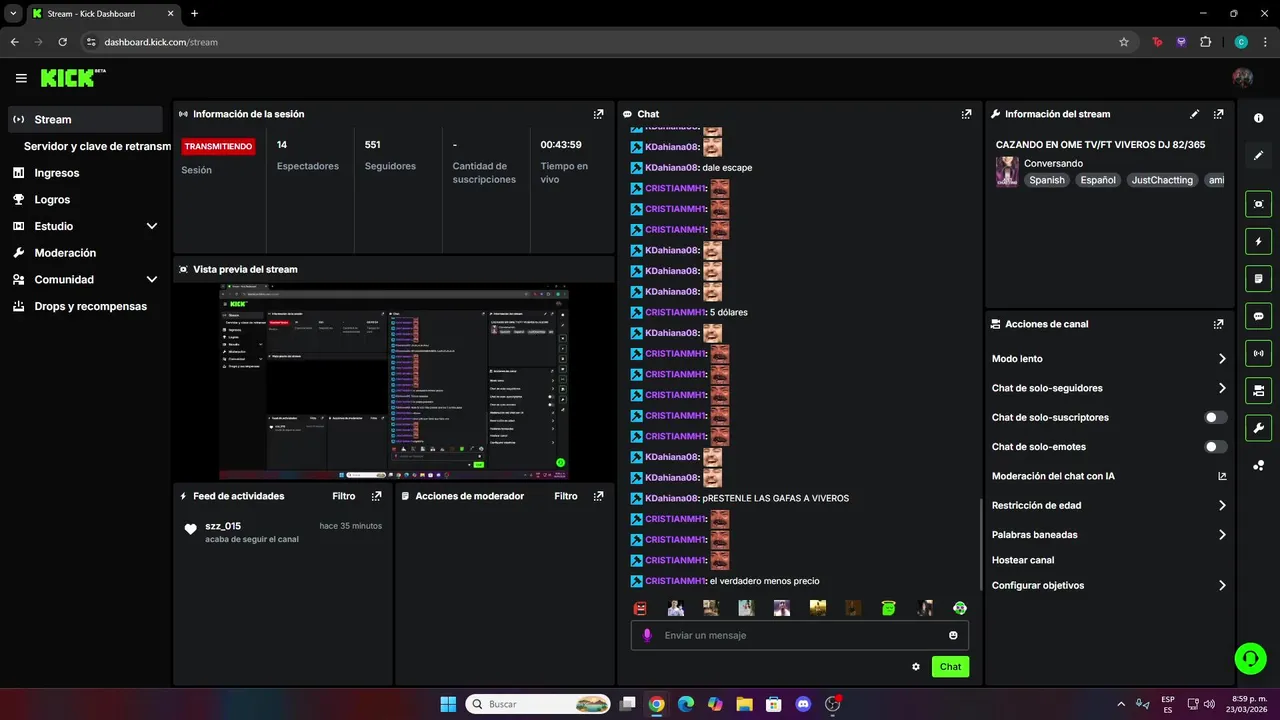Image resolution: width=1280 pixels, height=720 pixels.
Task: Click the chat panel scrollbar
Action: click(980, 546)
